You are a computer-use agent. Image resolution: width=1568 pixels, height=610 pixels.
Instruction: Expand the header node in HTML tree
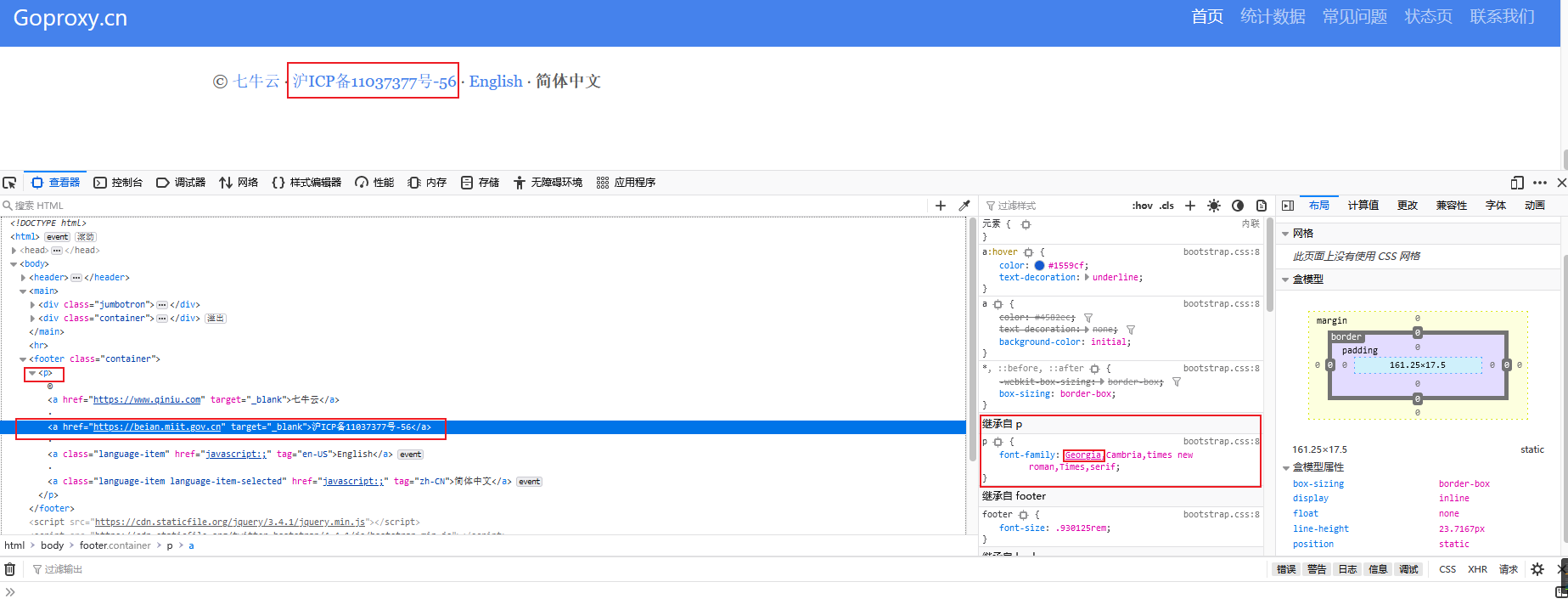pos(23,278)
